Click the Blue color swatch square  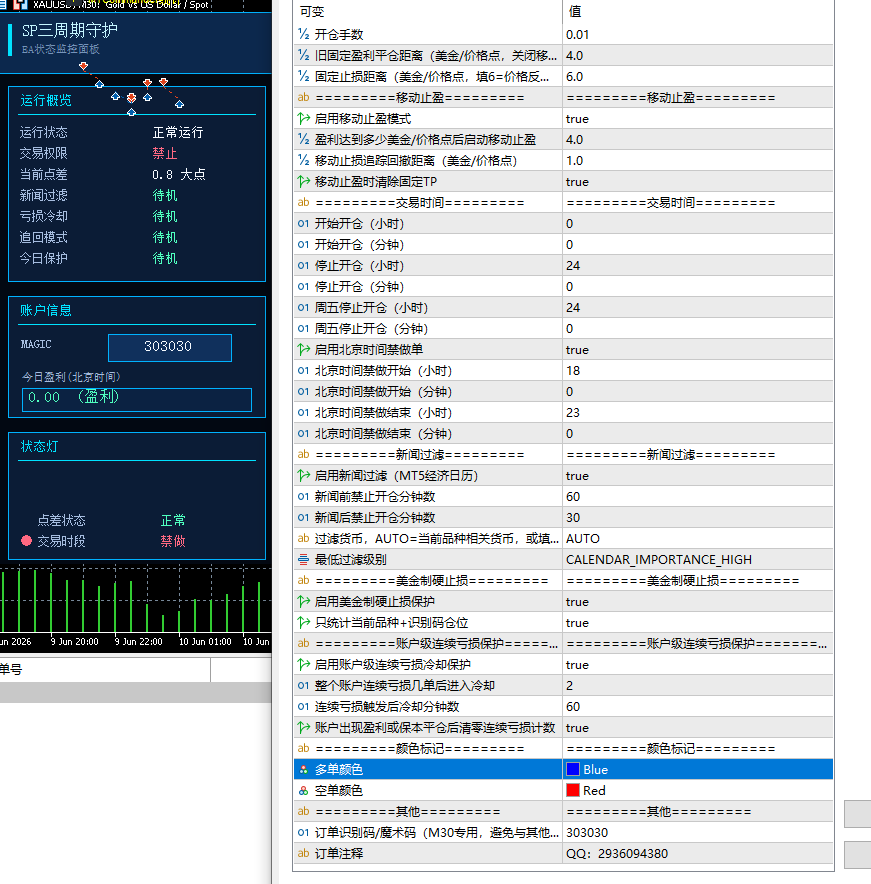(573, 769)
